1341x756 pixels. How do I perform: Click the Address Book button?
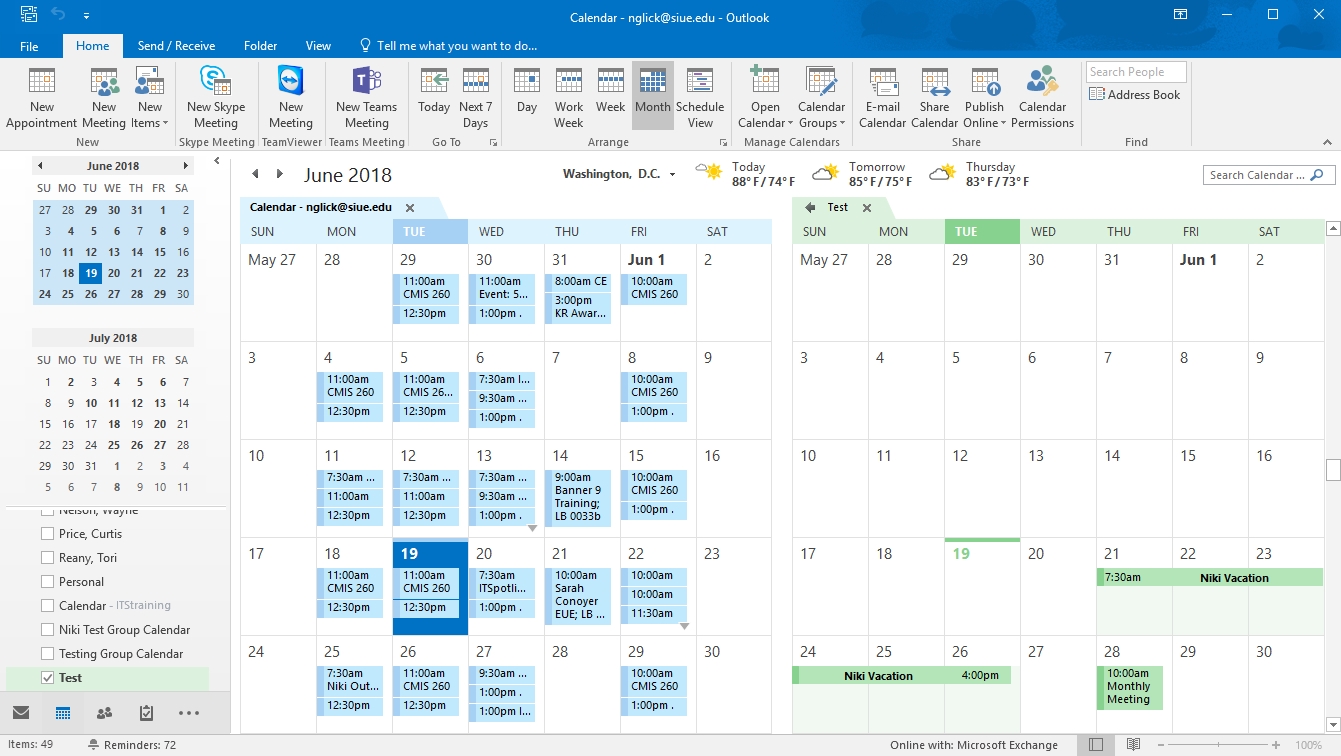point(1134,95)
